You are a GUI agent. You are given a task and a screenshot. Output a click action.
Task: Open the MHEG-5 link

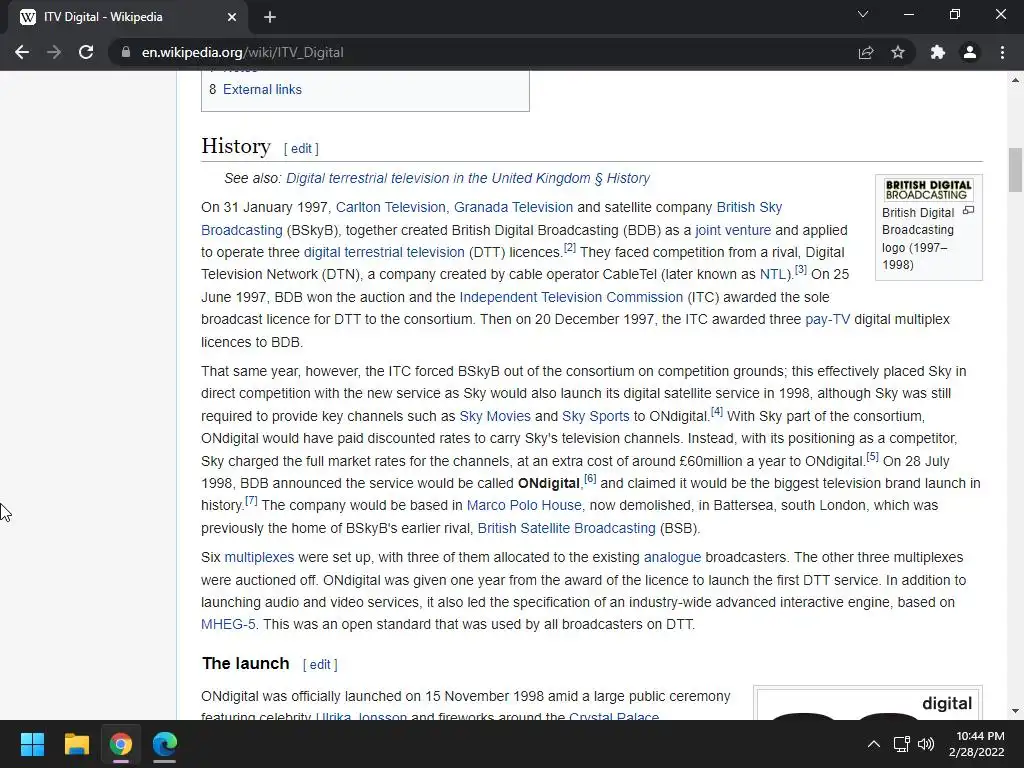tap(228, 624)
